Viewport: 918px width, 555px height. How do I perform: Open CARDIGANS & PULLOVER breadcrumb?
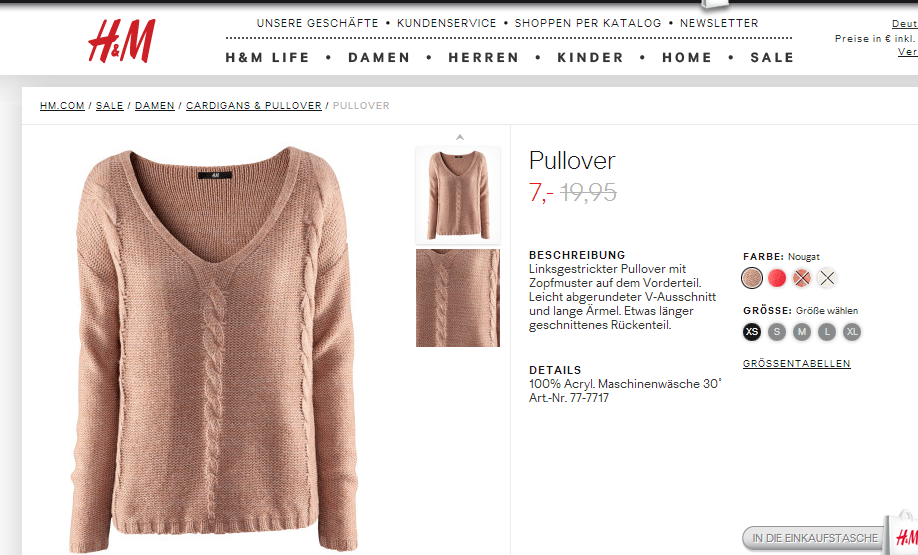[254, 105]
